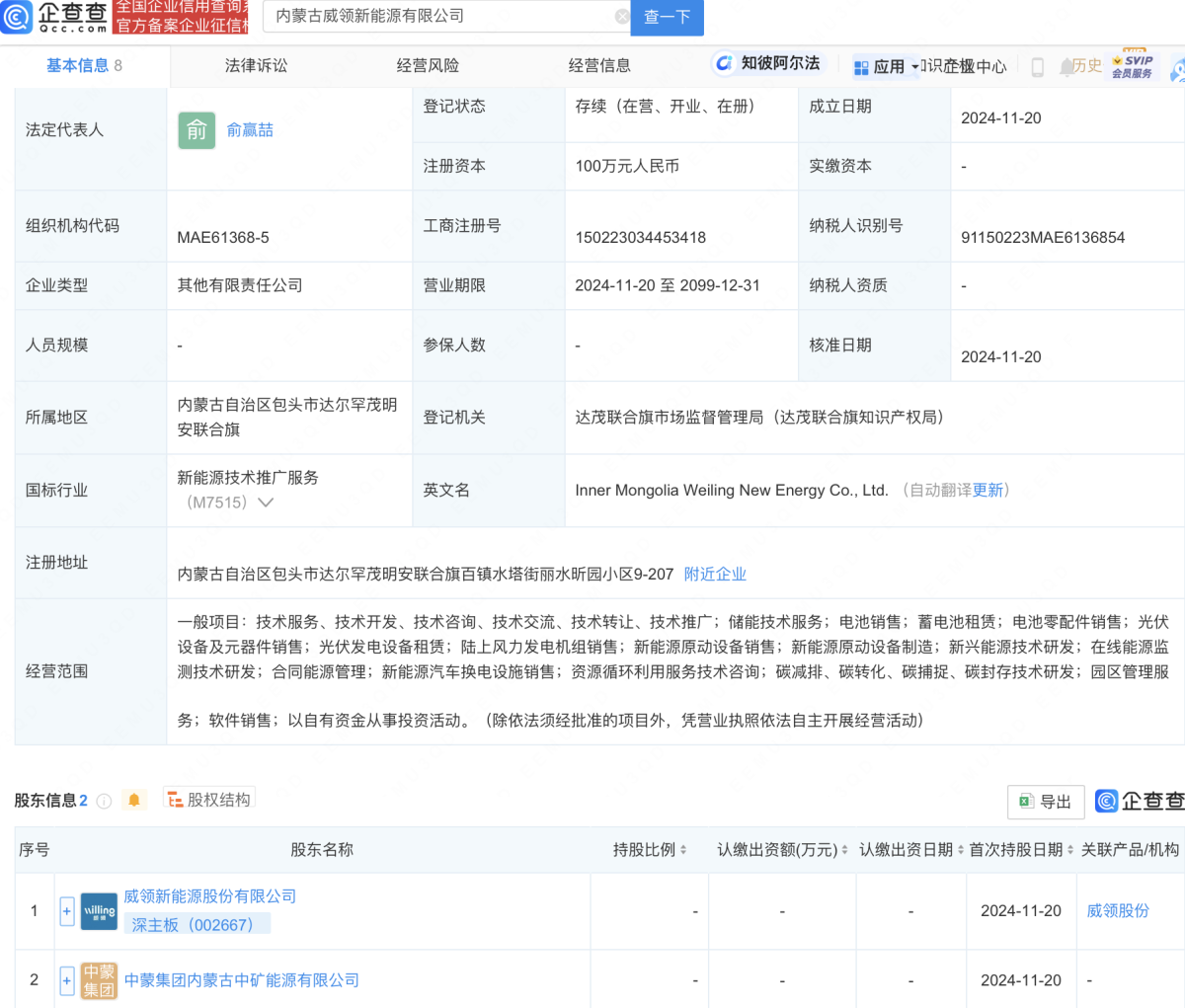Click the 企查查 logo beside export button
The image size is (1185, 1008).
[x=1140, y=801]
